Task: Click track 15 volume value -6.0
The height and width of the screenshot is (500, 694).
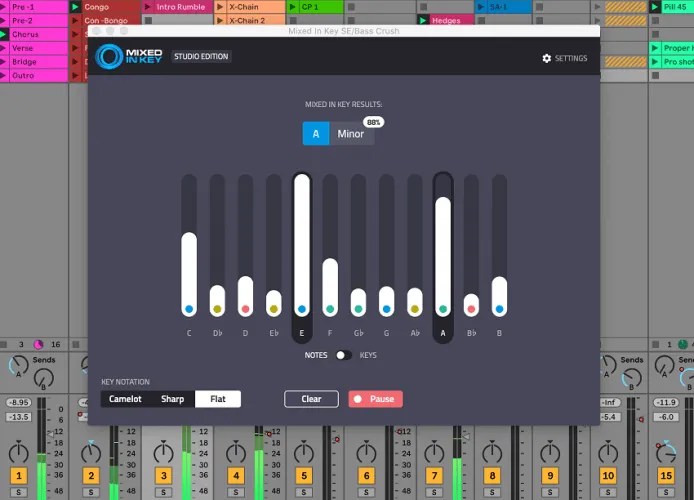Action: click(x=666, y=417)
